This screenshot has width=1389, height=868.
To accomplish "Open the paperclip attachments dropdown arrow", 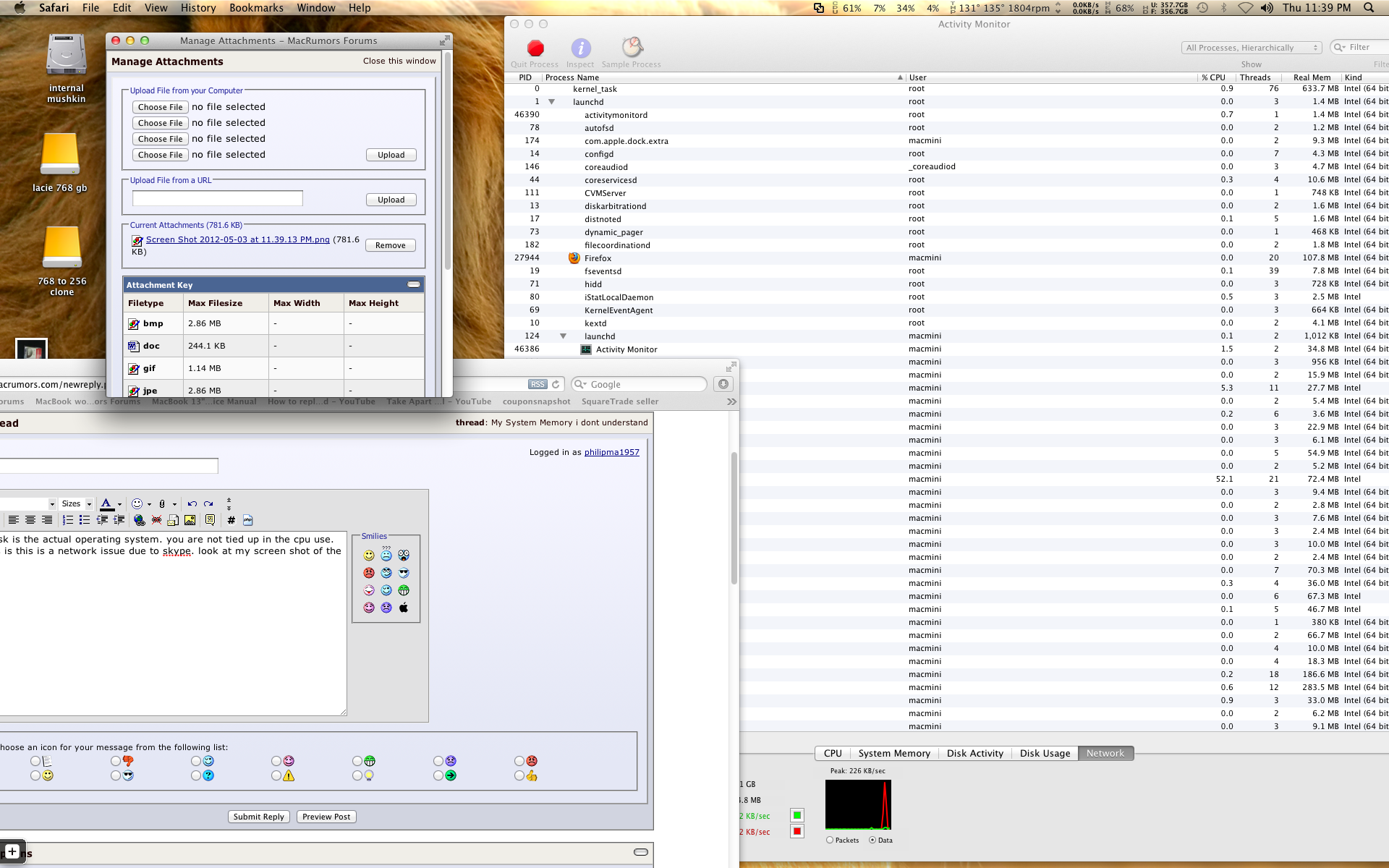I will [x=174, y=504].
